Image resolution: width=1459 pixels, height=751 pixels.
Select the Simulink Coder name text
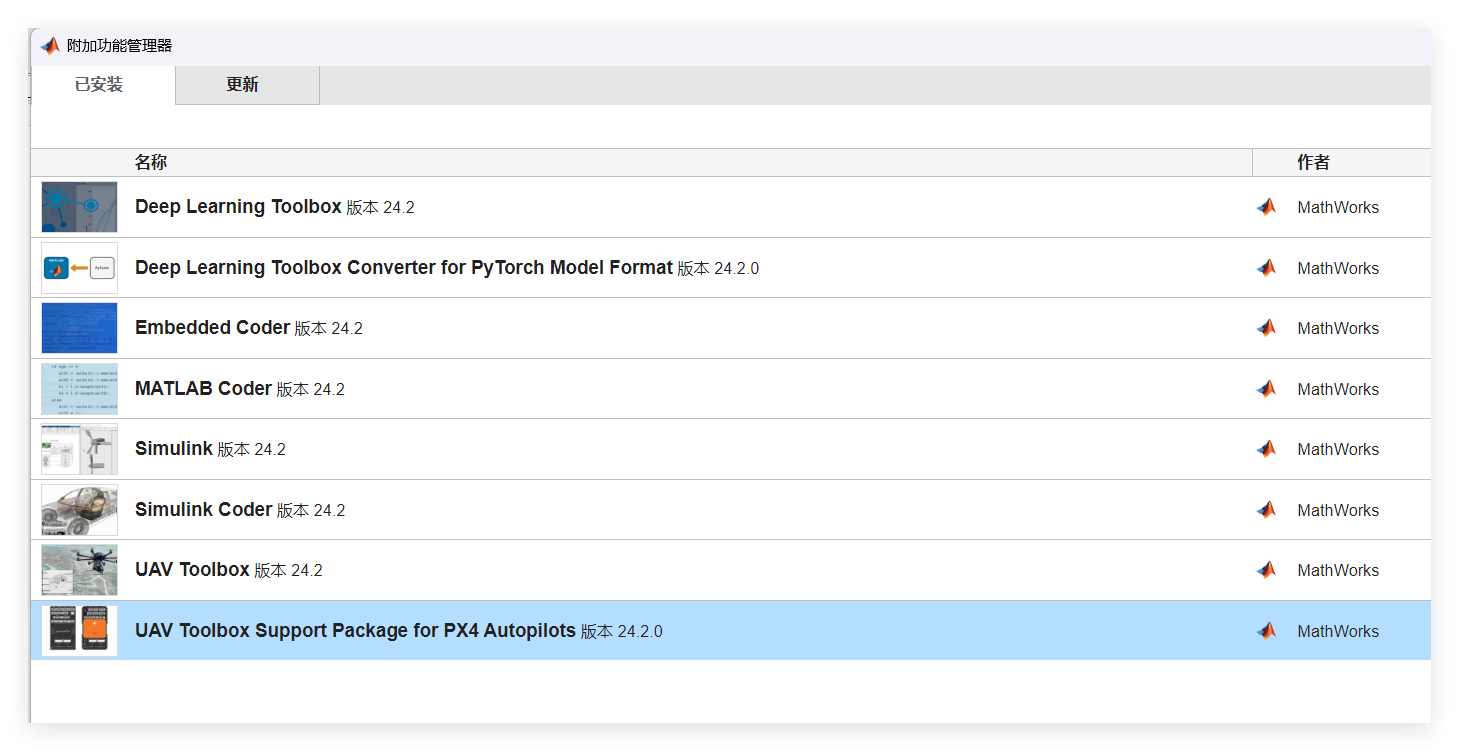(204, 510)
